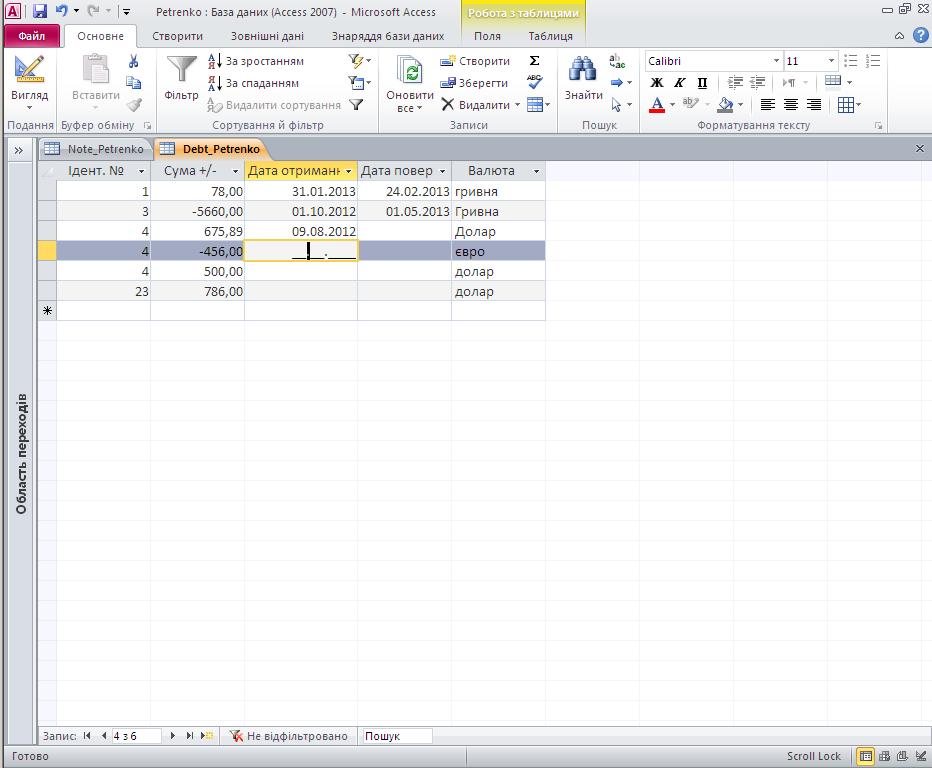This screenshot has width=932, height=768.
Task: Run the spelling check (ABC) icon
Action: pos(534,82)
